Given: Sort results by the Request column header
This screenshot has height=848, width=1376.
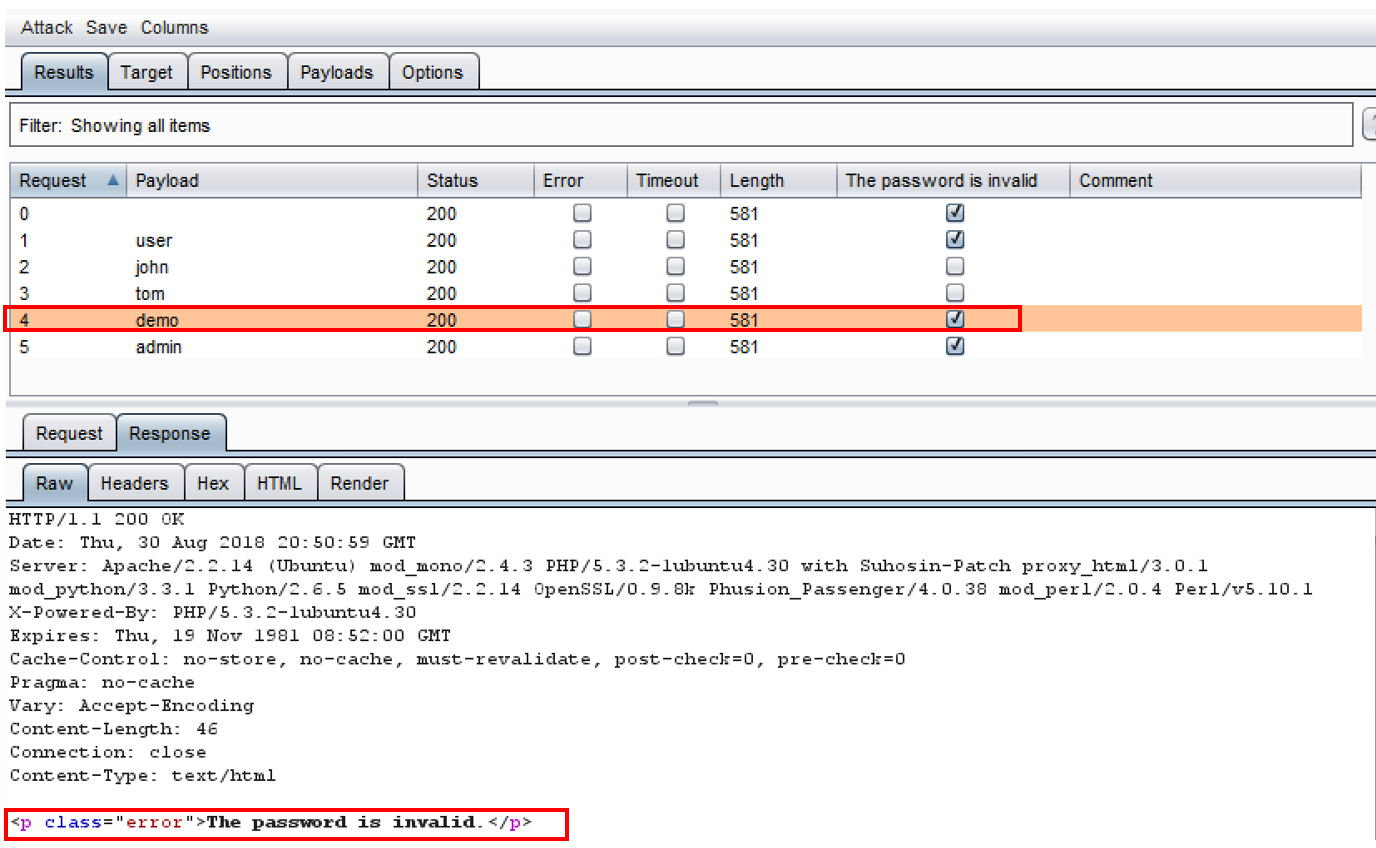Looking at the screenshot, I should pyautogui.click(x=68, y=181).
